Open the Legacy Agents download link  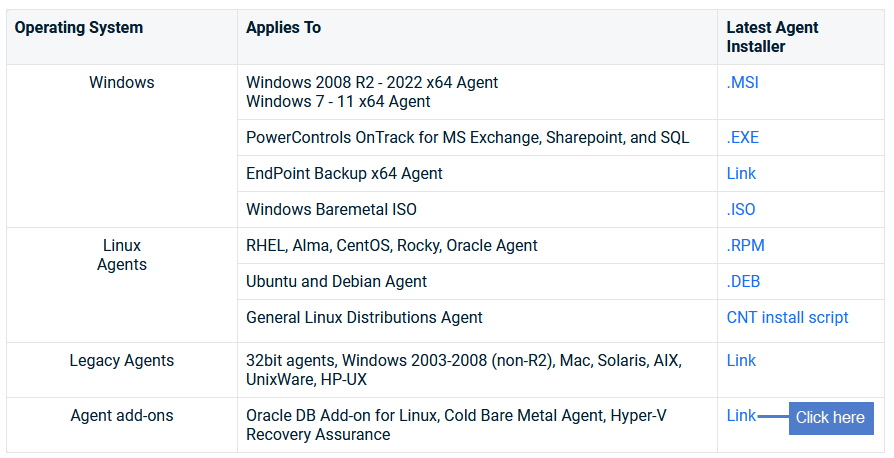pyautogui.click(x=741, y=360)
